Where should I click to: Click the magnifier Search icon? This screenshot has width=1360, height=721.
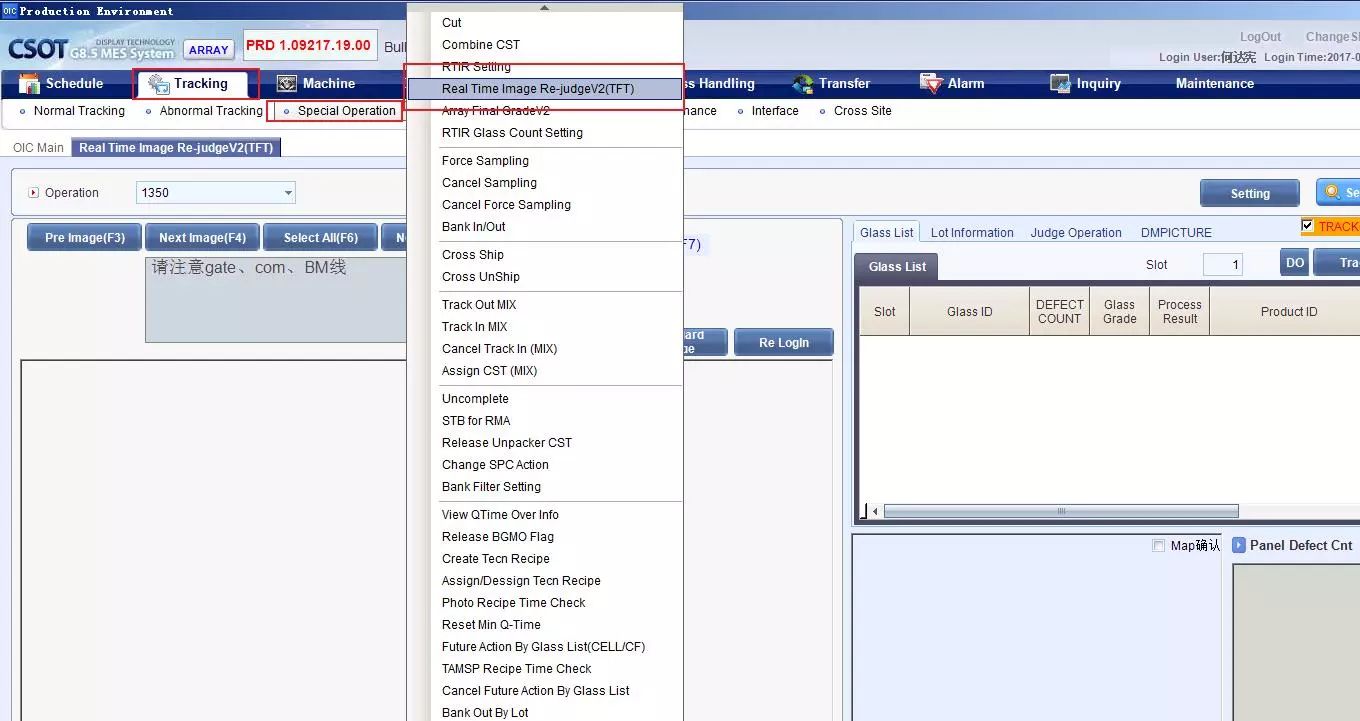coord(1332,192)
